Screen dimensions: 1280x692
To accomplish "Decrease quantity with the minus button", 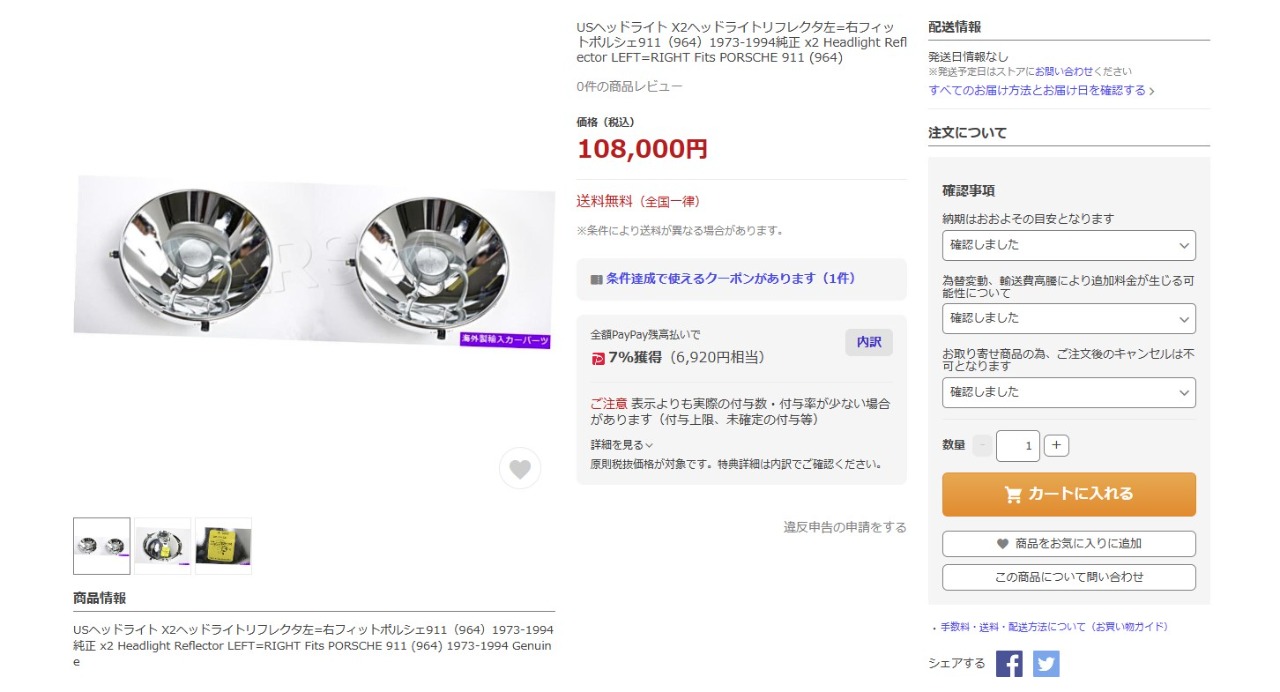I will 982,446.
